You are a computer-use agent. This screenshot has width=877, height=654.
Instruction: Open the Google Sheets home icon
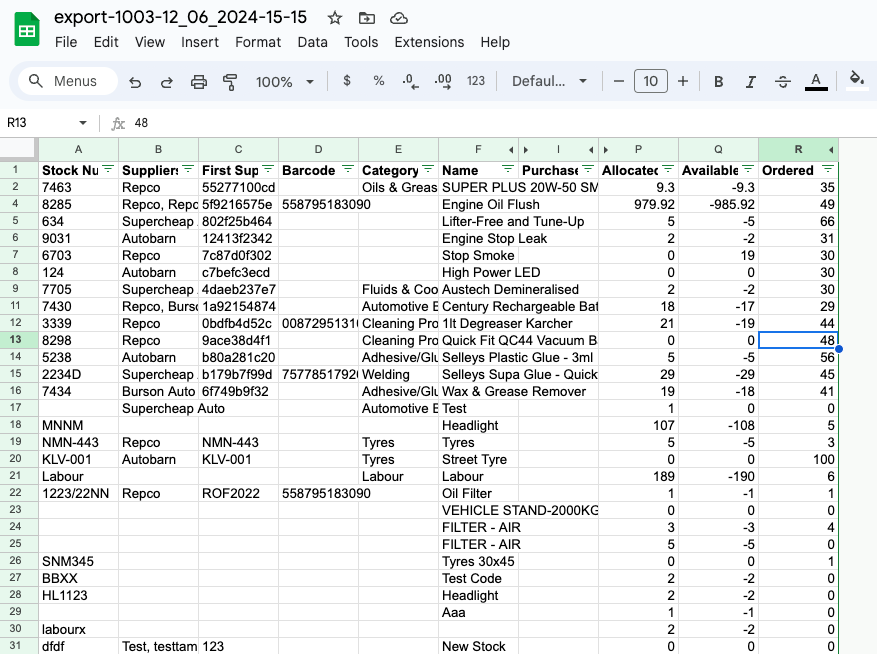pyautogui.click(x=27, y=30)
